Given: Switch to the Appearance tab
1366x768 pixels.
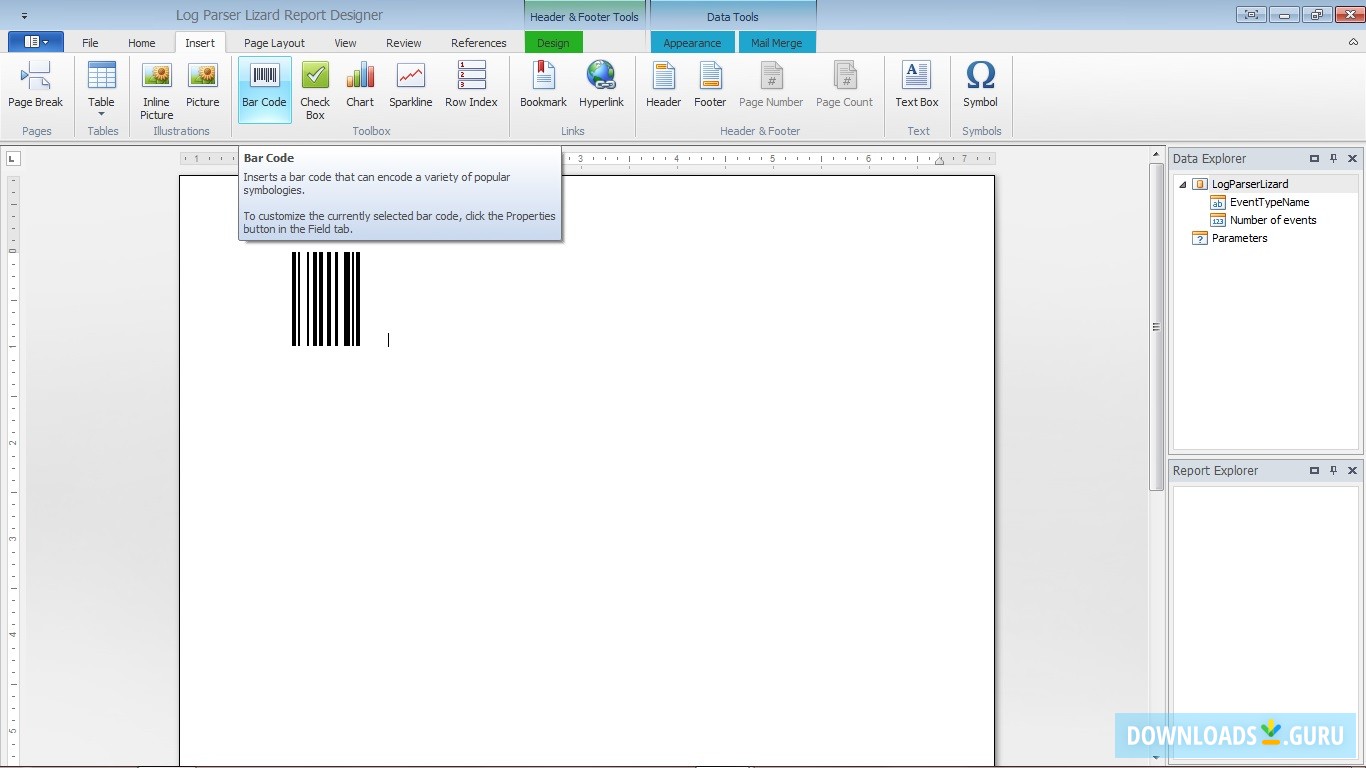Looking at the screenshot, I should [x=692, y=43].
